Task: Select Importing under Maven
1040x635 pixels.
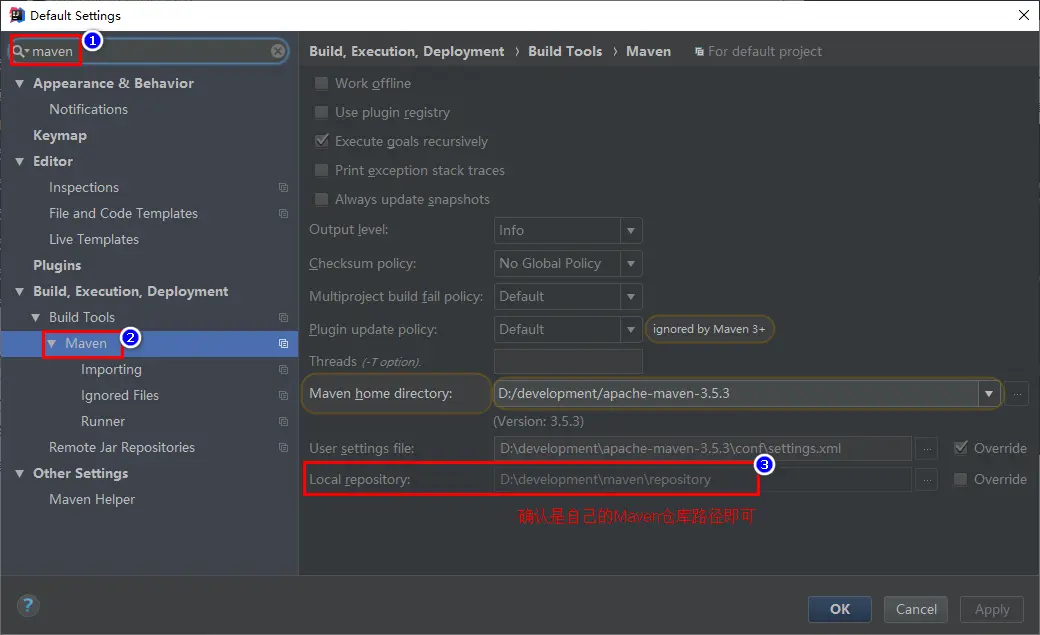Action: point(111,370)
